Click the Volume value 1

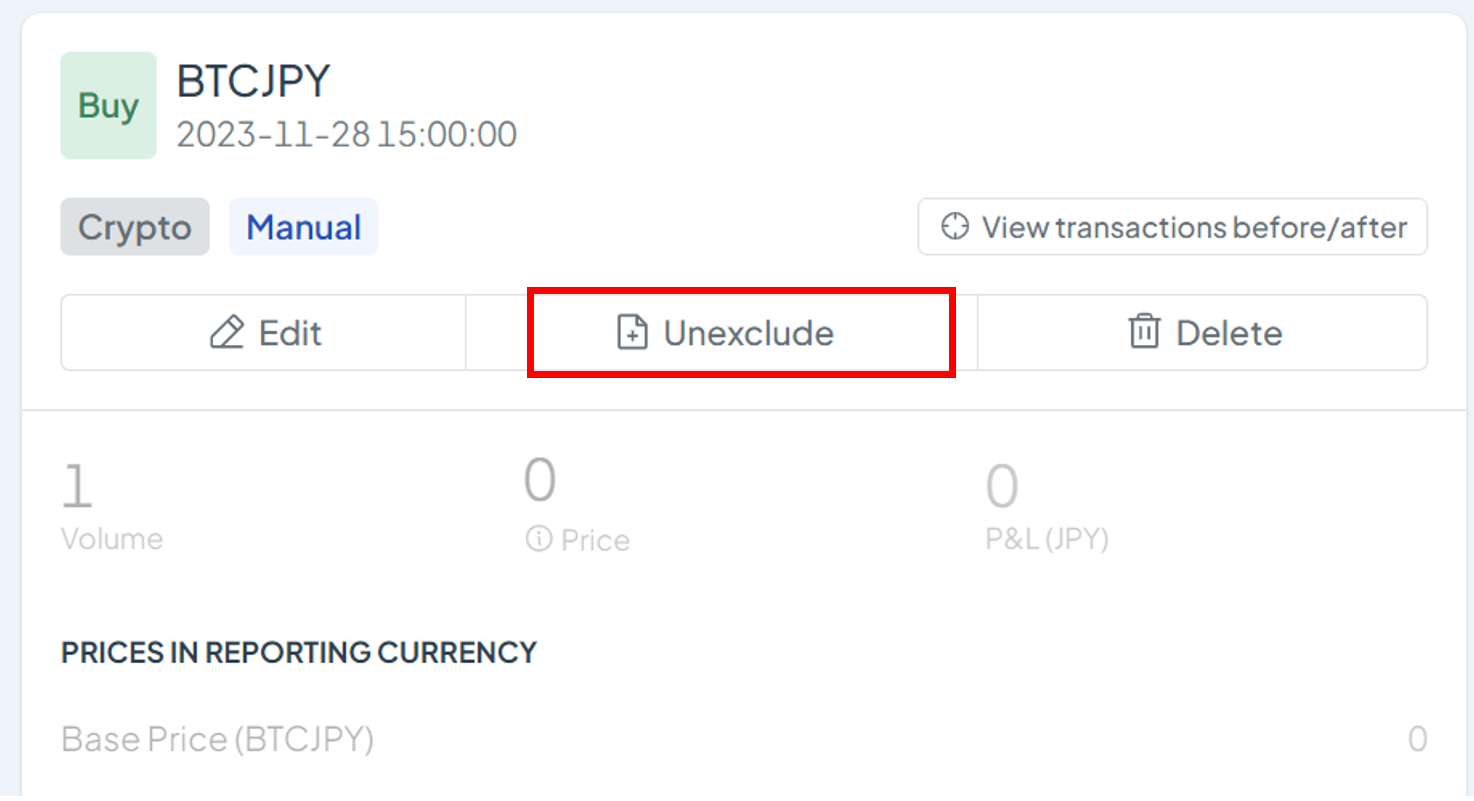point(77,487)
